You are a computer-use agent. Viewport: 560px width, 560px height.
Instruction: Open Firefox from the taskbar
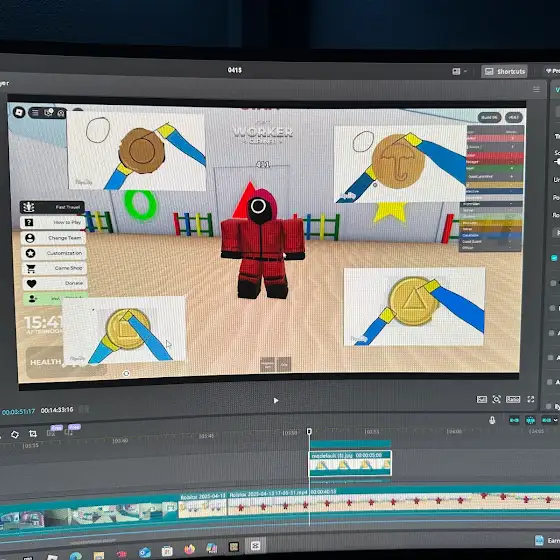coord(189,549)
